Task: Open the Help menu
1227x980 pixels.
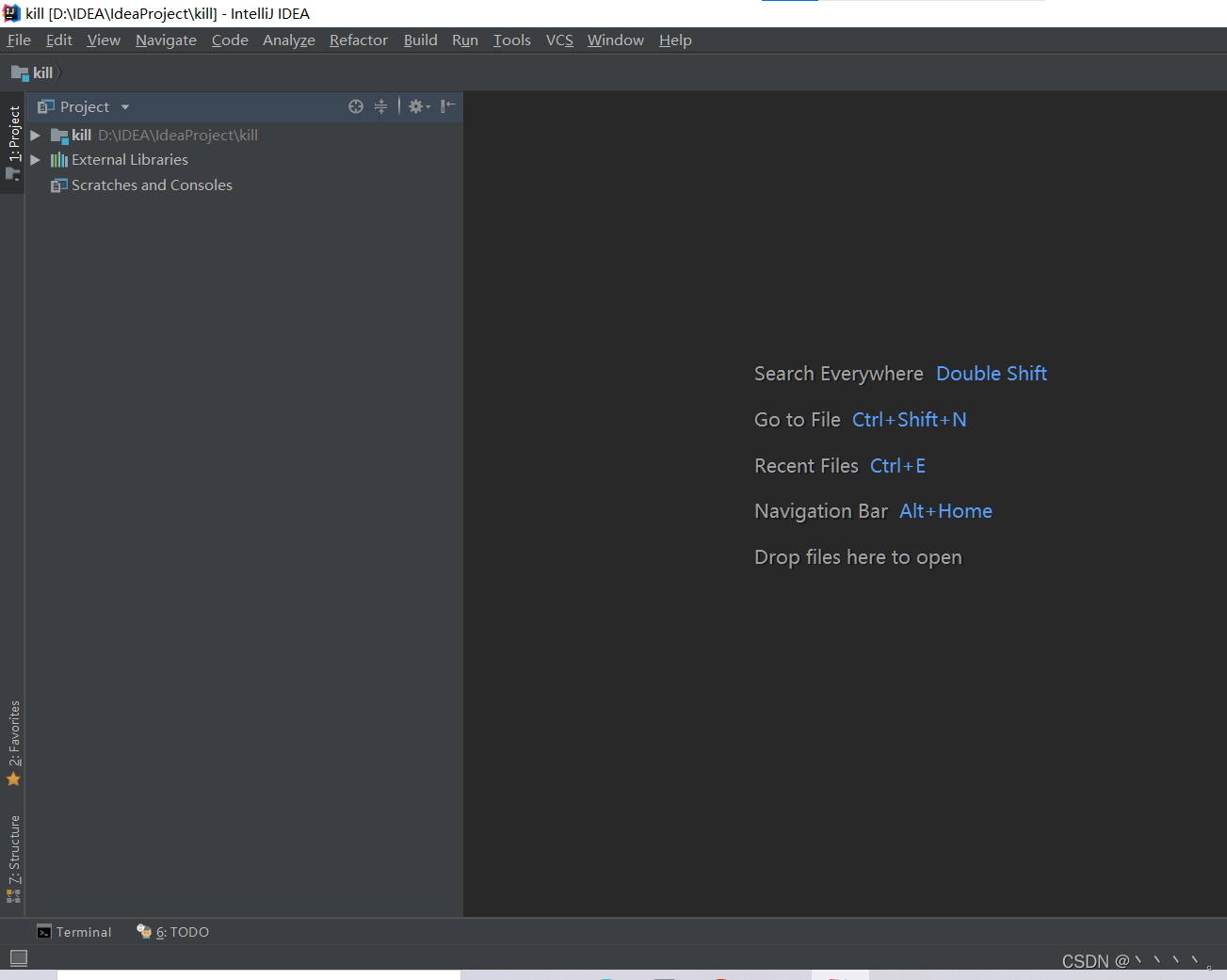Action: click(675, 40)
